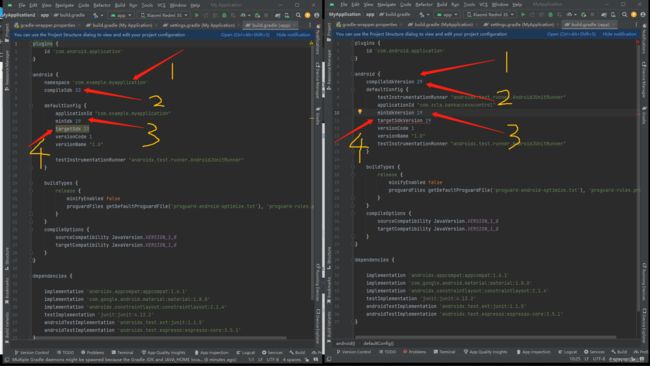Open the Build menu in the left window
Screen dimensions: 650x366
click(120, 5)
